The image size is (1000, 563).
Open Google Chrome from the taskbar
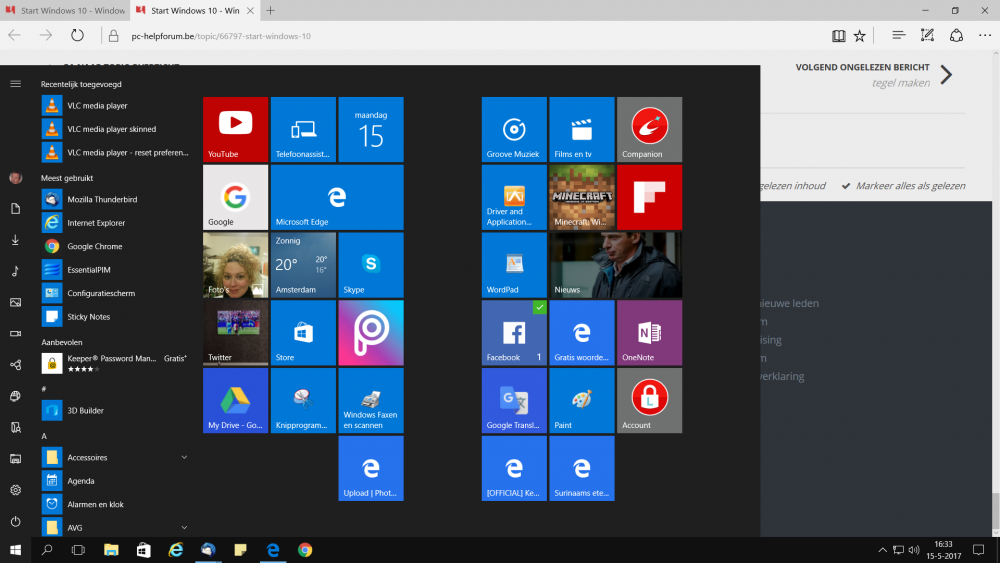(305, 550)
